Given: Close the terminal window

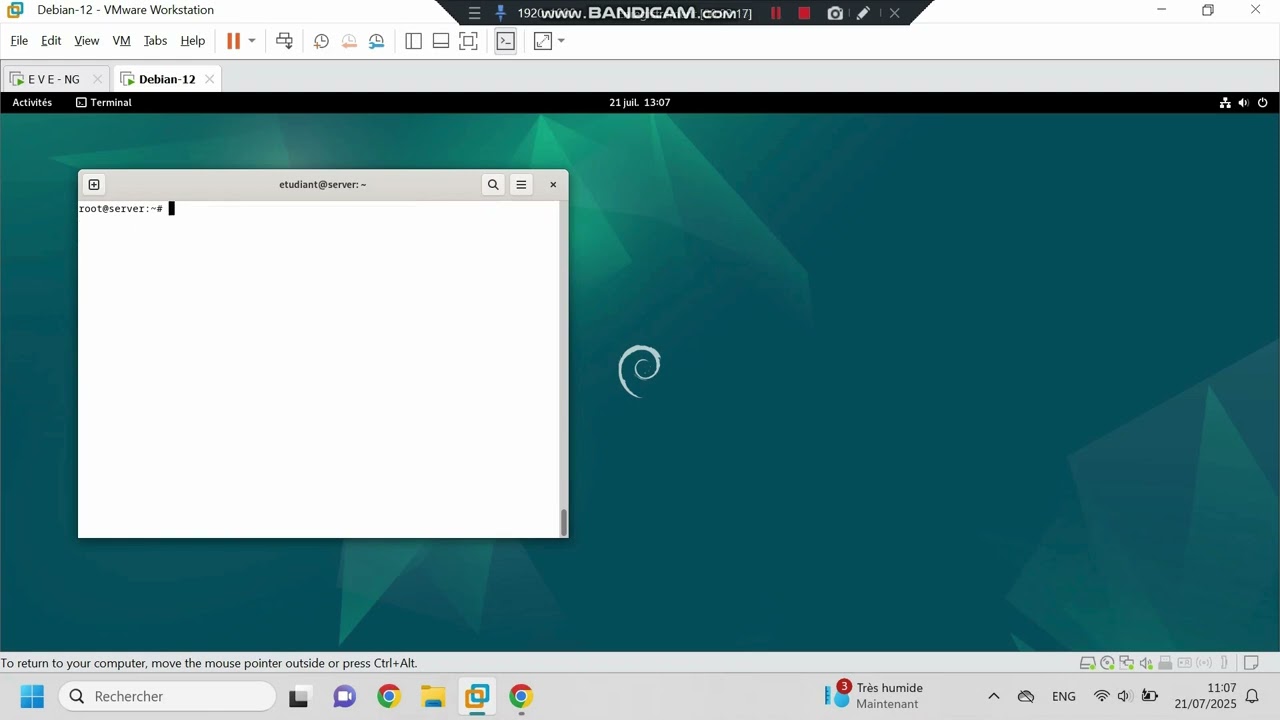Looking at the screenshot, I should [553, 185].
